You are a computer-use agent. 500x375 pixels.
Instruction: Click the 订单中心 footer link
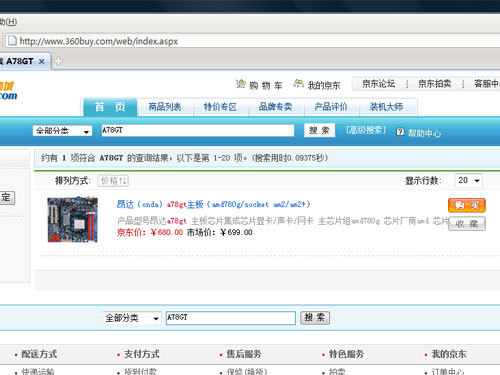tap(448, 371)
